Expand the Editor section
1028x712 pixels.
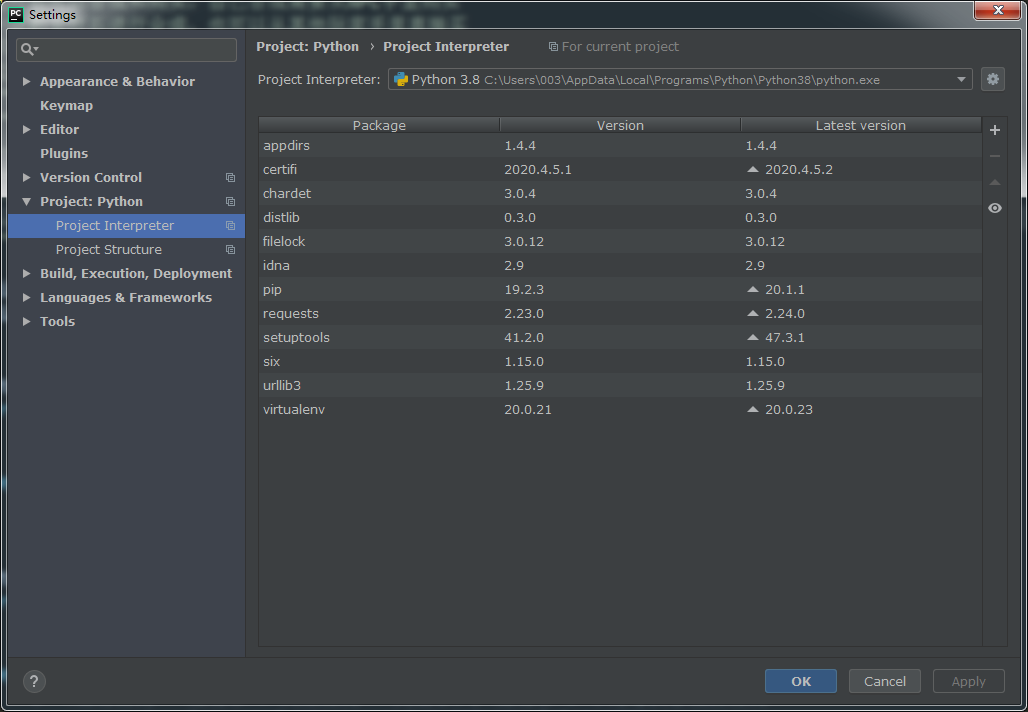tap(27, 129)
